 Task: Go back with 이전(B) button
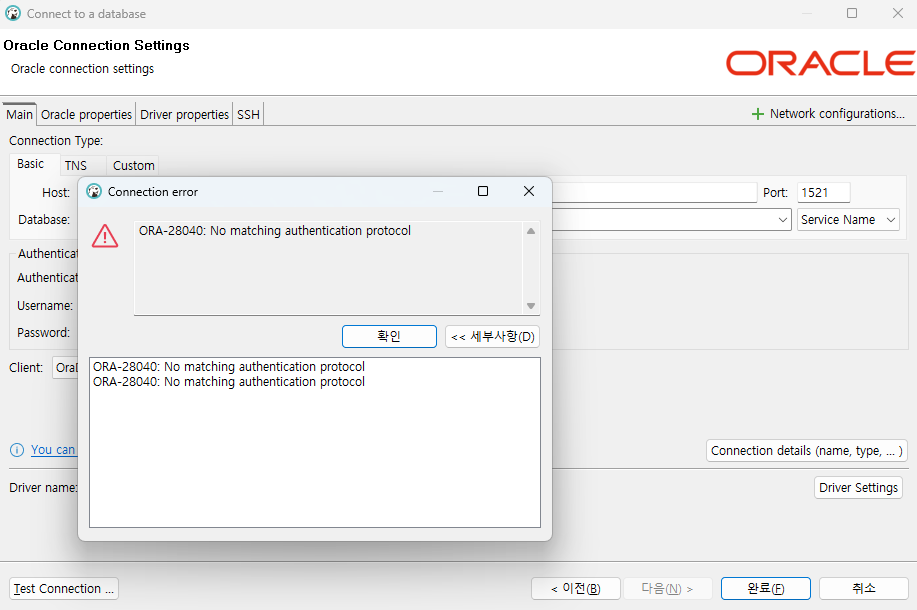pyautogui.click(x=575, y=589)
